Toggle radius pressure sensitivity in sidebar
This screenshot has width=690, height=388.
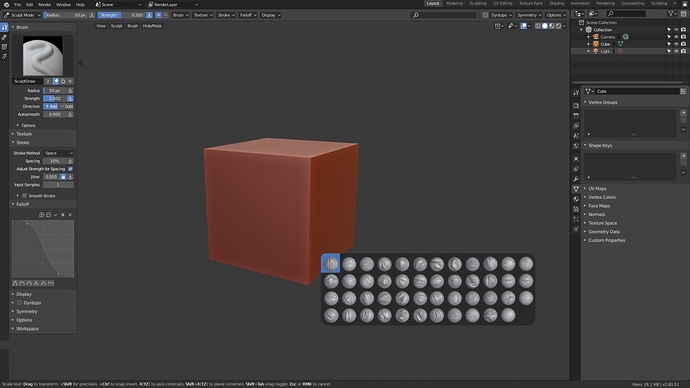(x=70, y=91)
